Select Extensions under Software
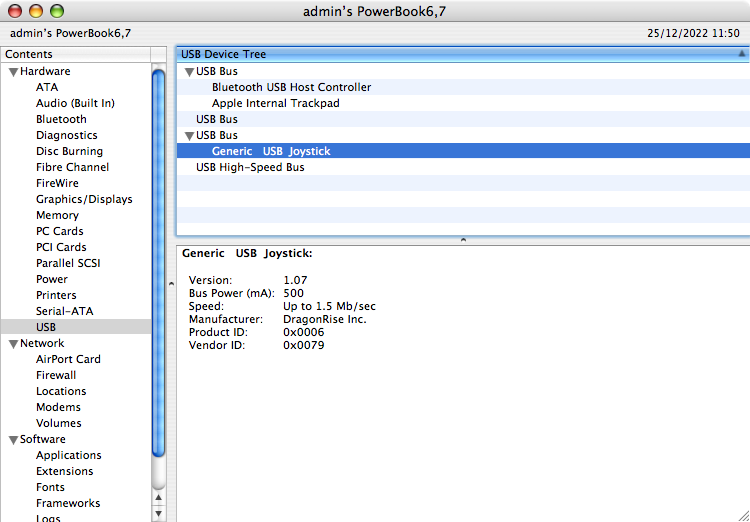 pos(65,471)
